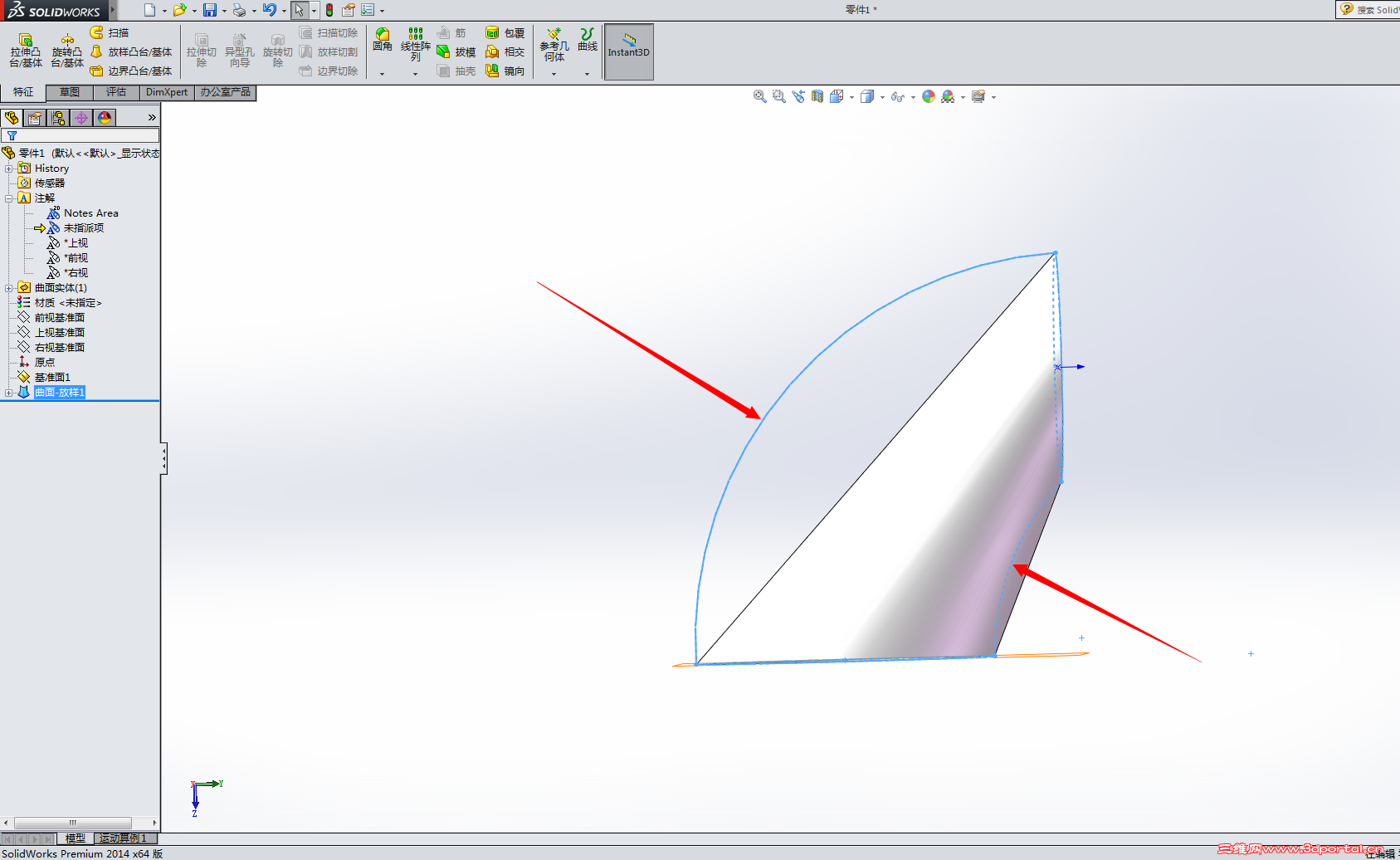Open the 曲线 curves tool
The height and width of the screenshot is (860, 1400).
tap(588, 39)
